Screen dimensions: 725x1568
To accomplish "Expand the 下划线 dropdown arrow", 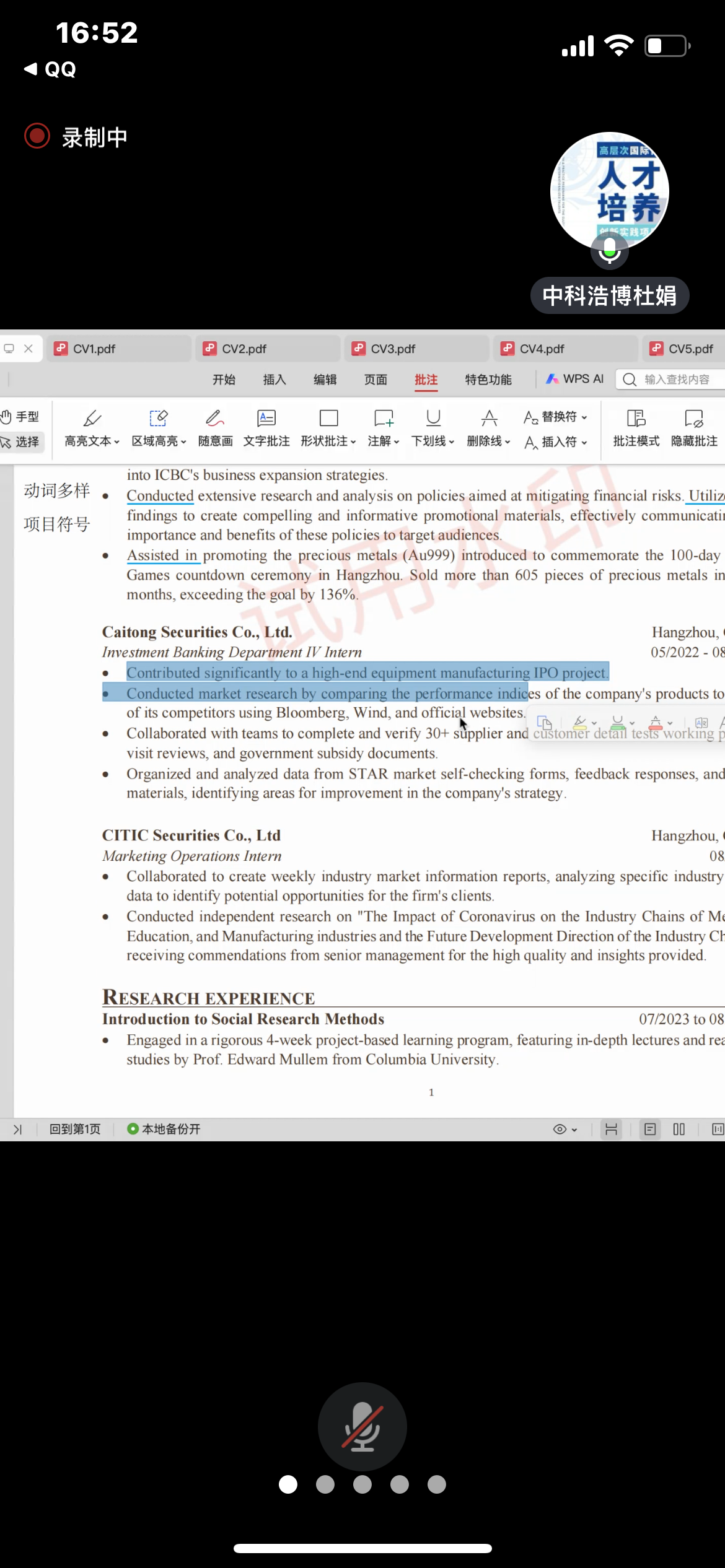I will (452, 442).
